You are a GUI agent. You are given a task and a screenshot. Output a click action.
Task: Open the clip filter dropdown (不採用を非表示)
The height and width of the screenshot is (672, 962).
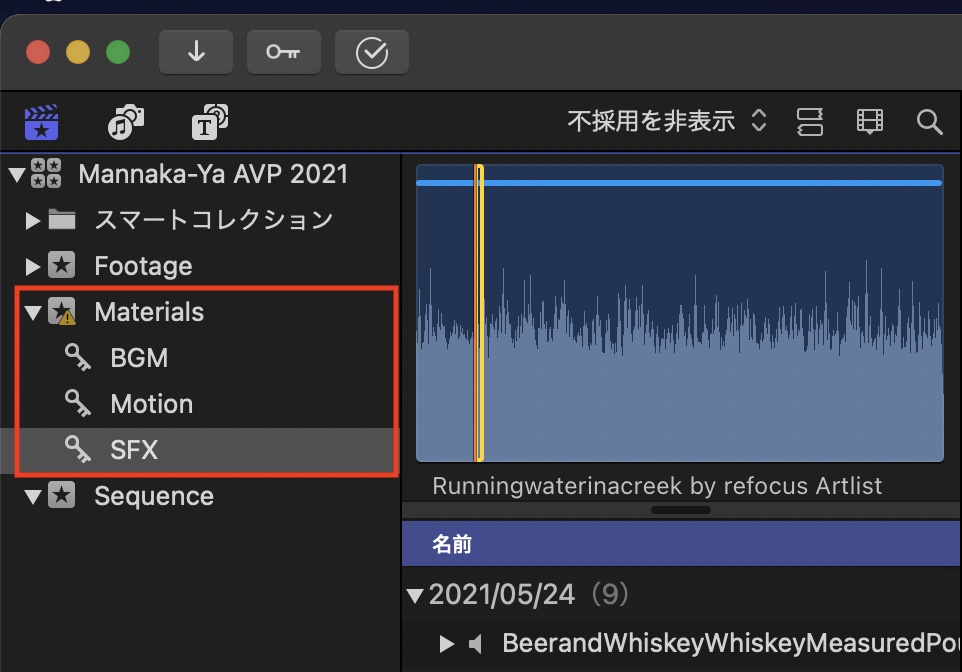pyautogui.click(x=667, y=122)
